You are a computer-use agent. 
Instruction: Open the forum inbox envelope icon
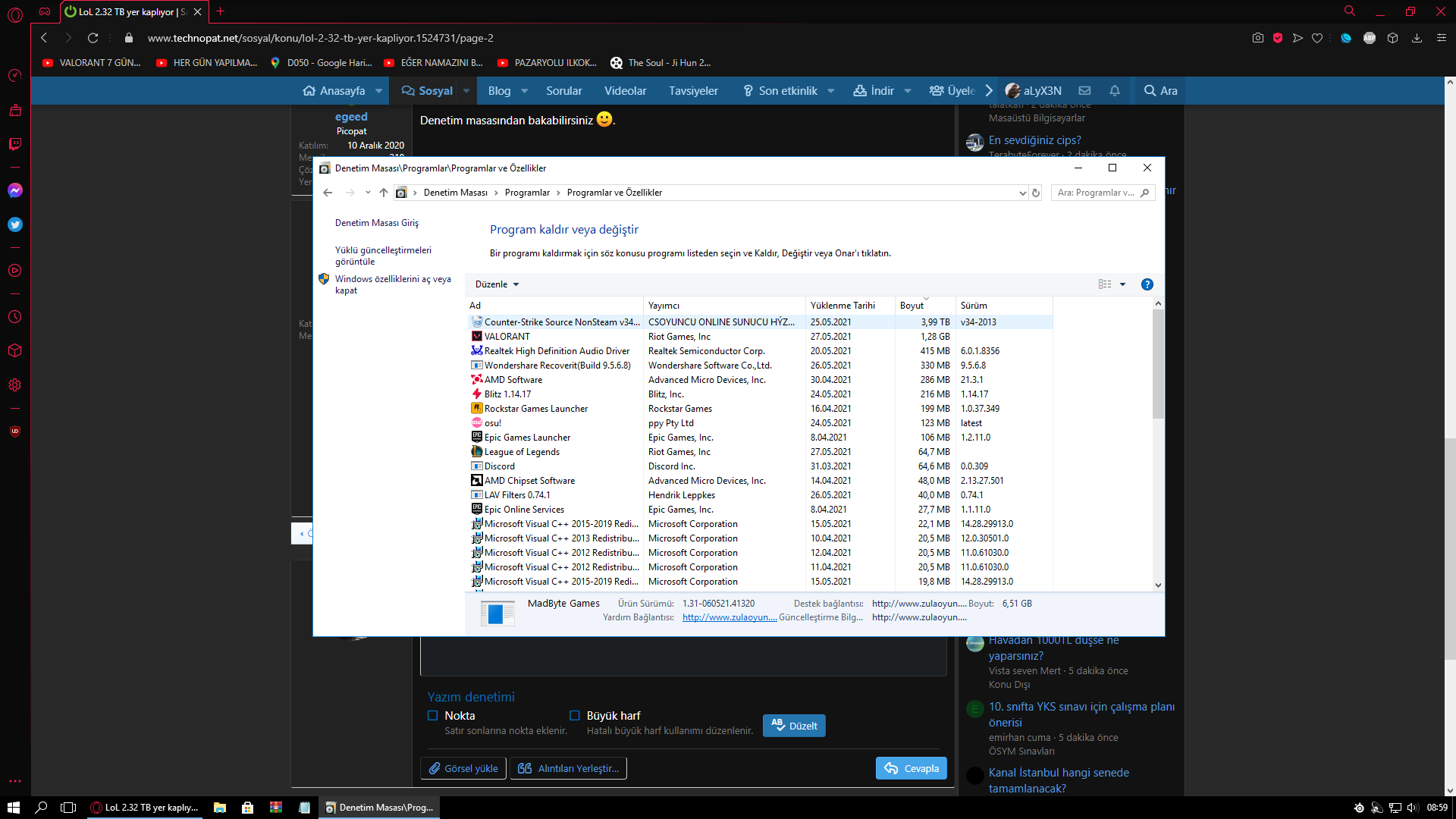(x=1085, y=91)
